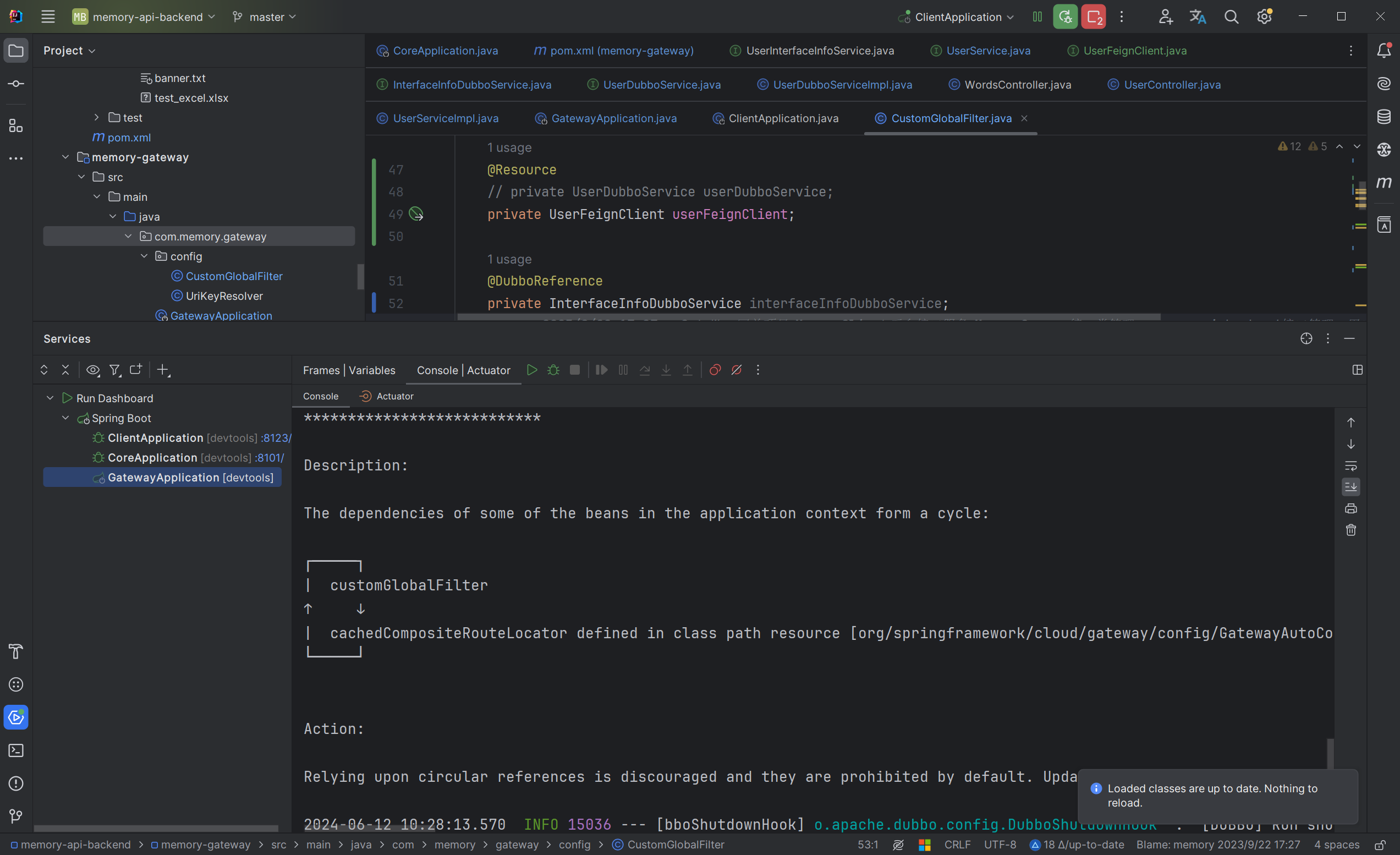This screenshot has height=855, width=1400.
Task: Open Project tool window from the left stripe
Action: 16,51
